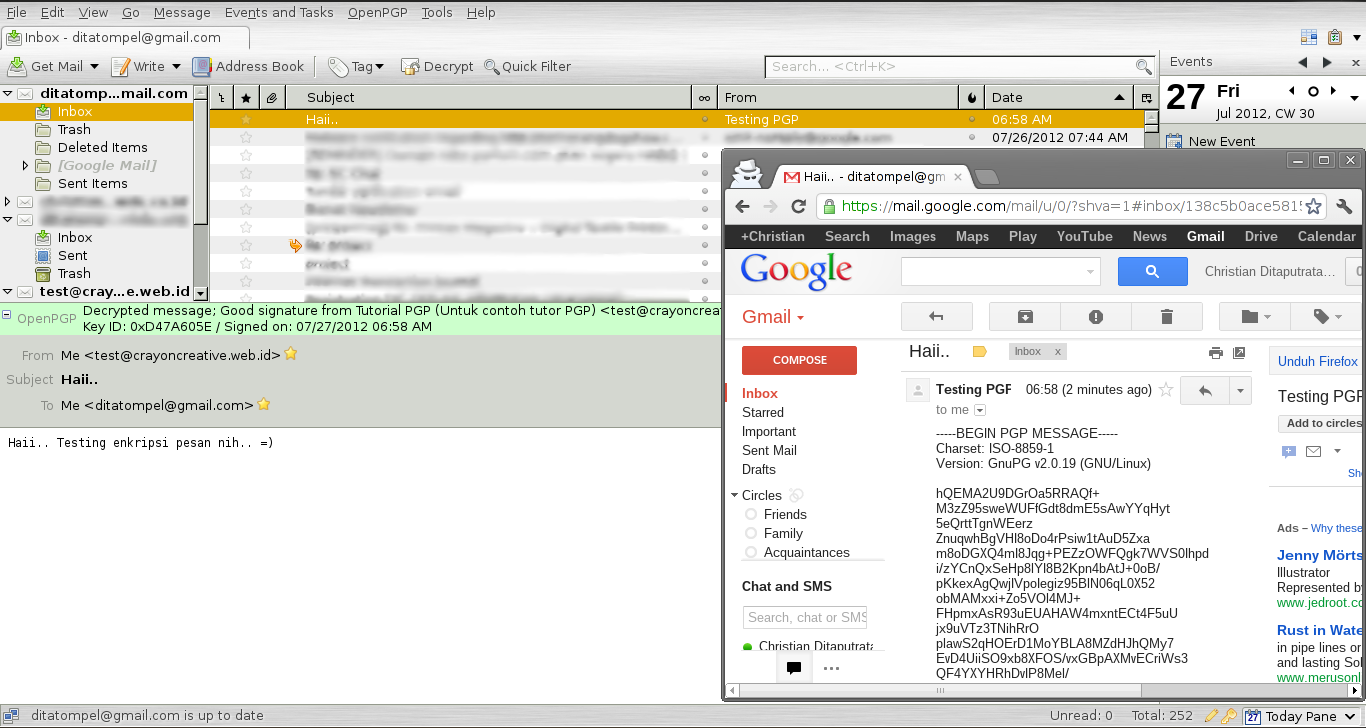Switch to calendar tab icon
The height and width of the screenshot is (728, 1366).
pos(1309,37)
